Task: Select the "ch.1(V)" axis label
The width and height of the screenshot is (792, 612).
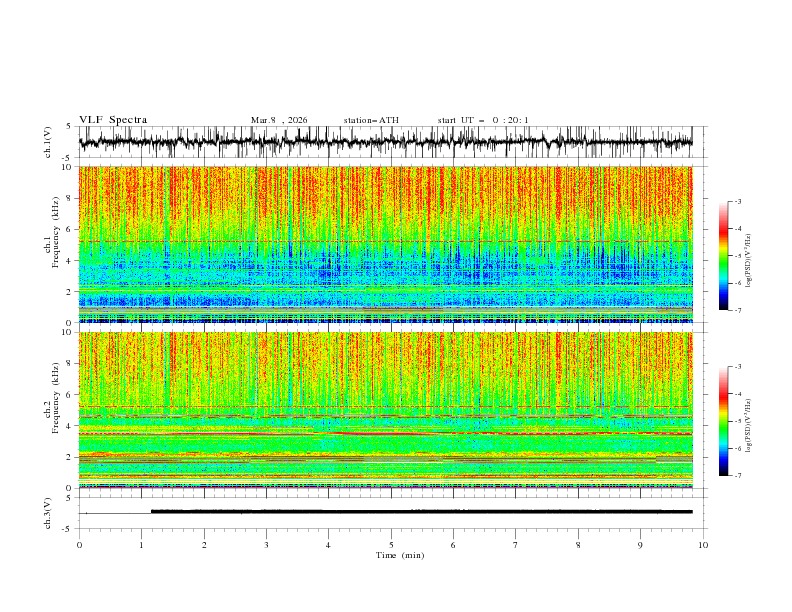Action: [x=48, y=142]
